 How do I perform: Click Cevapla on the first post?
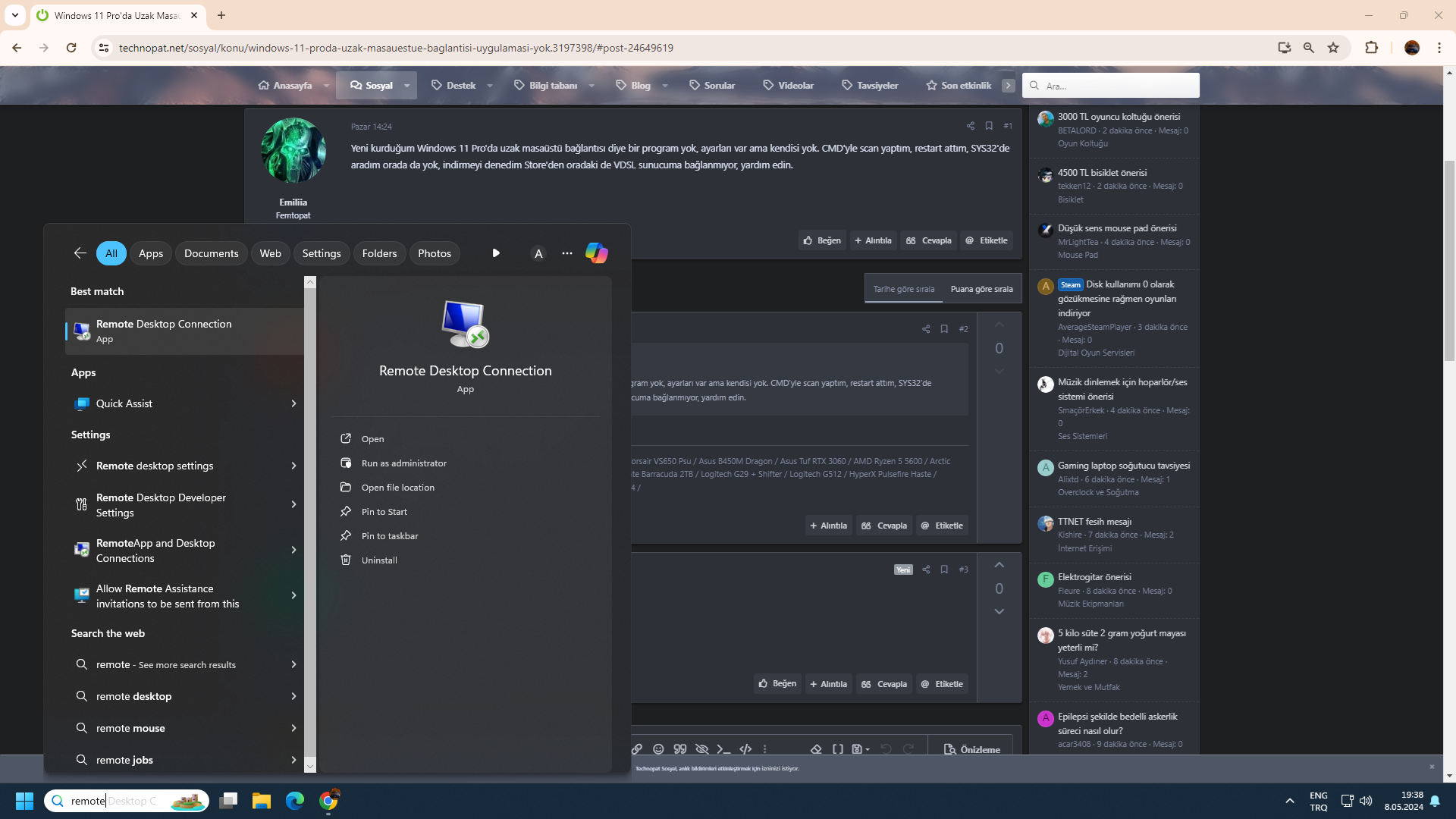(x=928, y=240)
